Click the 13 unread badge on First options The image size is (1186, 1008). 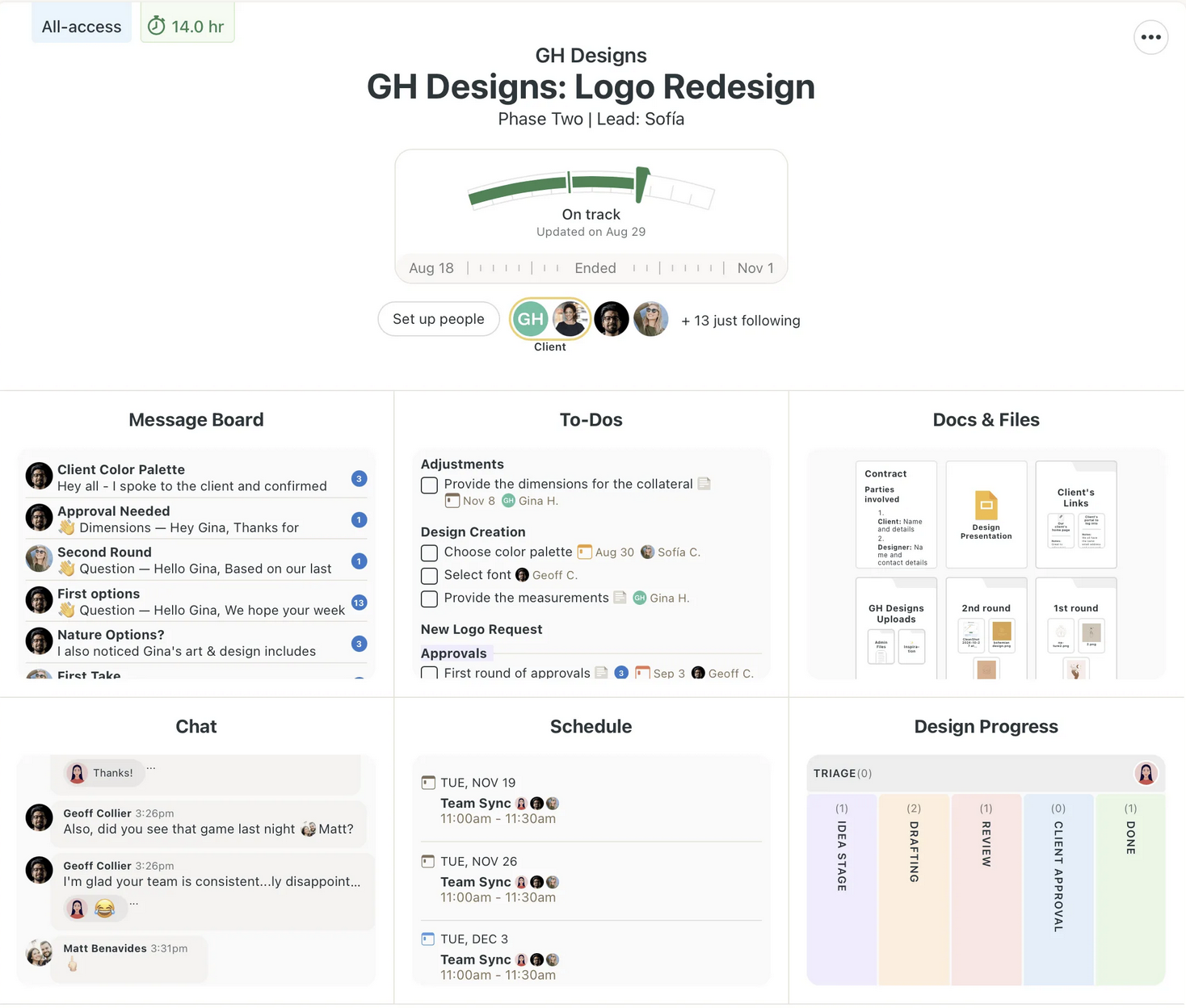(359, 603)
